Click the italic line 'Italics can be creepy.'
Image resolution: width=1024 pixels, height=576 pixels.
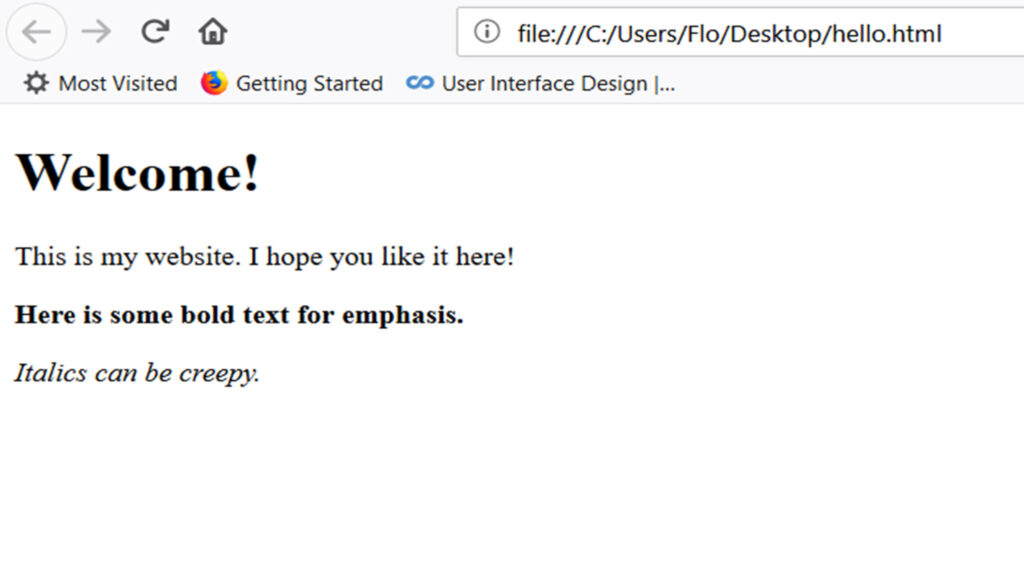coord(137,373)
